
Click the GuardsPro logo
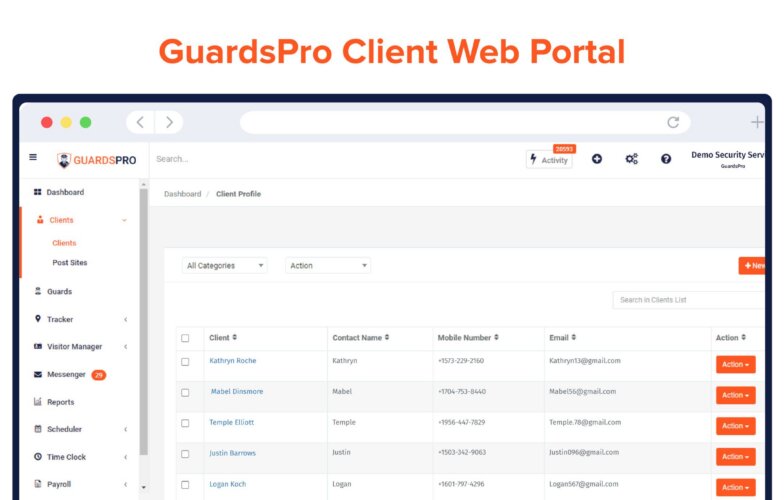point(96,160)
